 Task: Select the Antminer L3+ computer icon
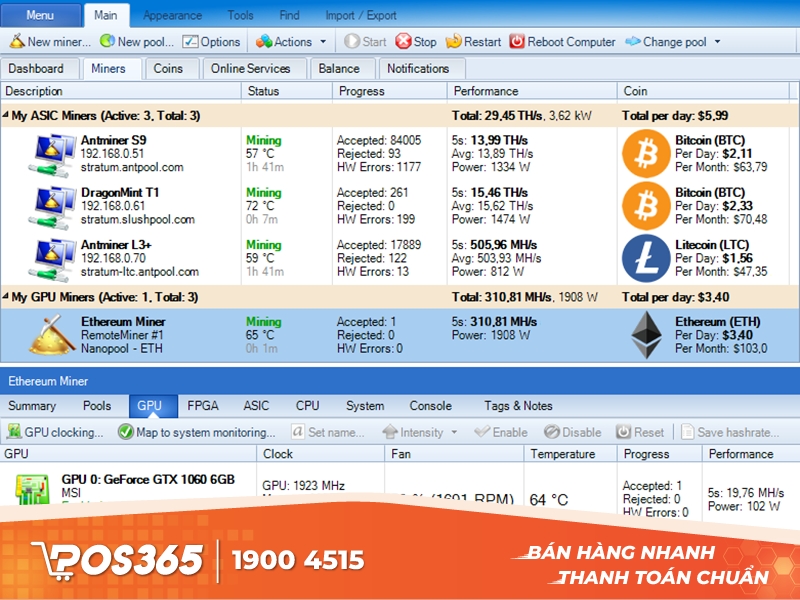(52, 260)
